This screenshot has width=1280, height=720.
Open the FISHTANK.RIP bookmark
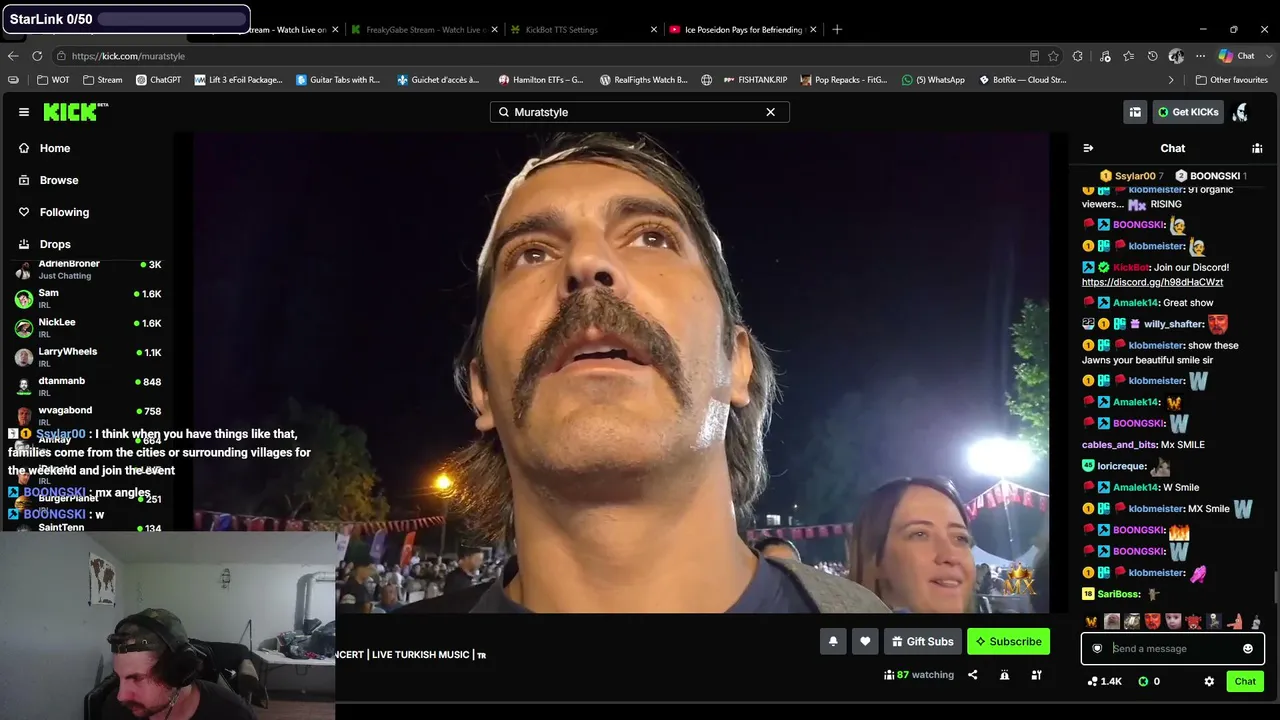coord(755,80)
